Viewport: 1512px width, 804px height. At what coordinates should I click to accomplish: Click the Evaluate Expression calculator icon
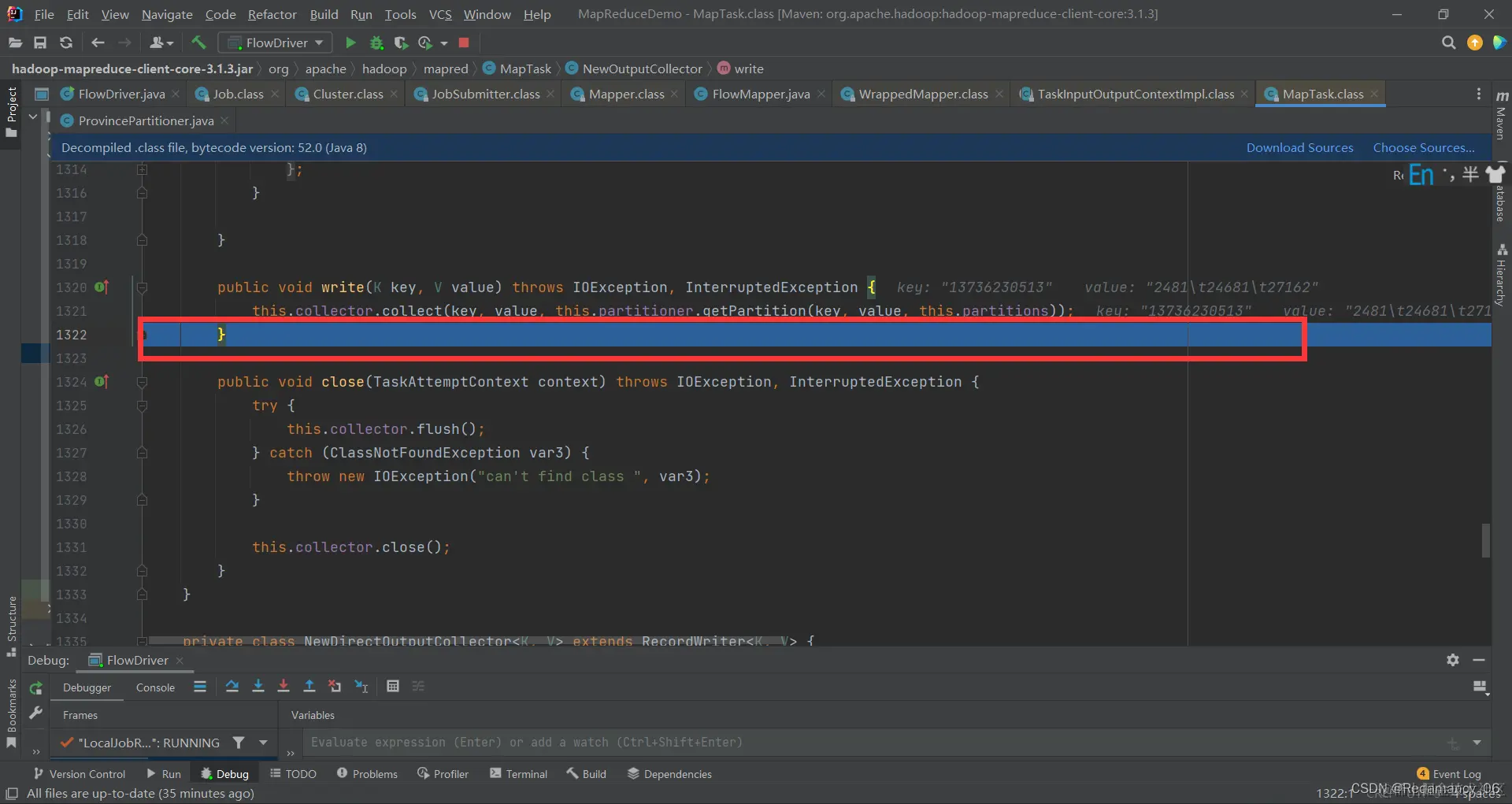(x=393, y=687)
